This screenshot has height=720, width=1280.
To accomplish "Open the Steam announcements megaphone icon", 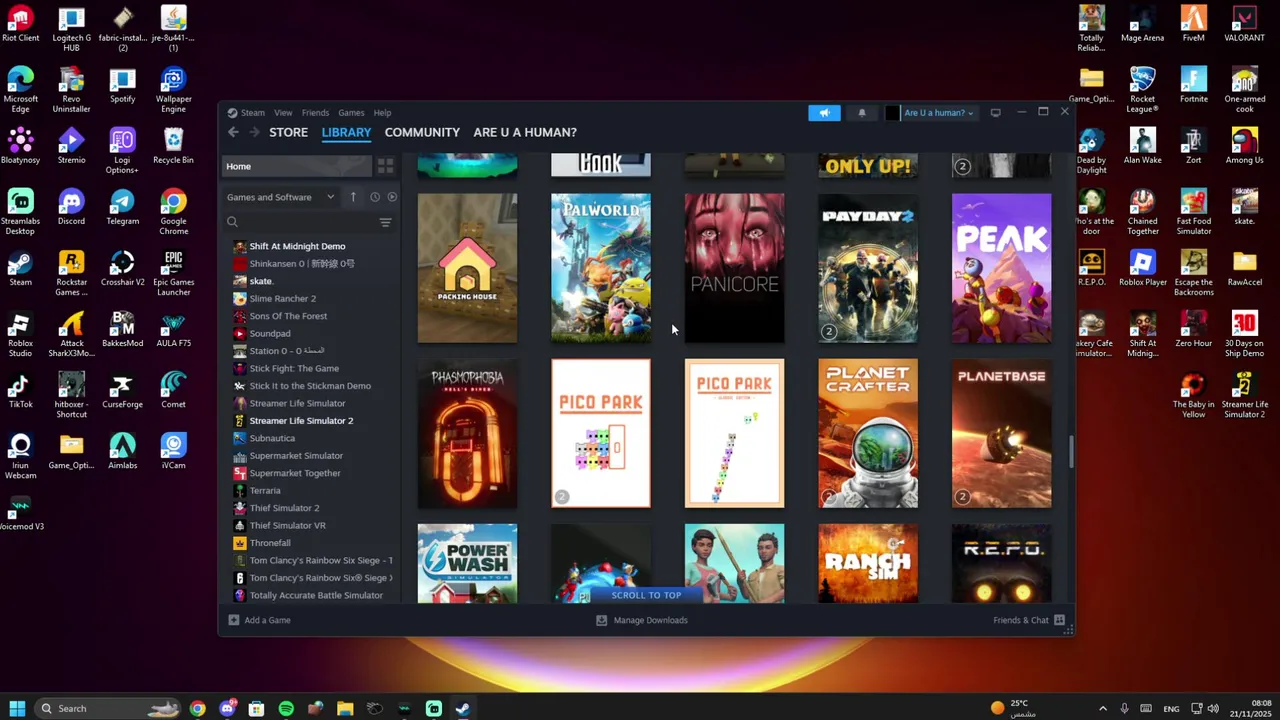I will (x=824, y=113).
